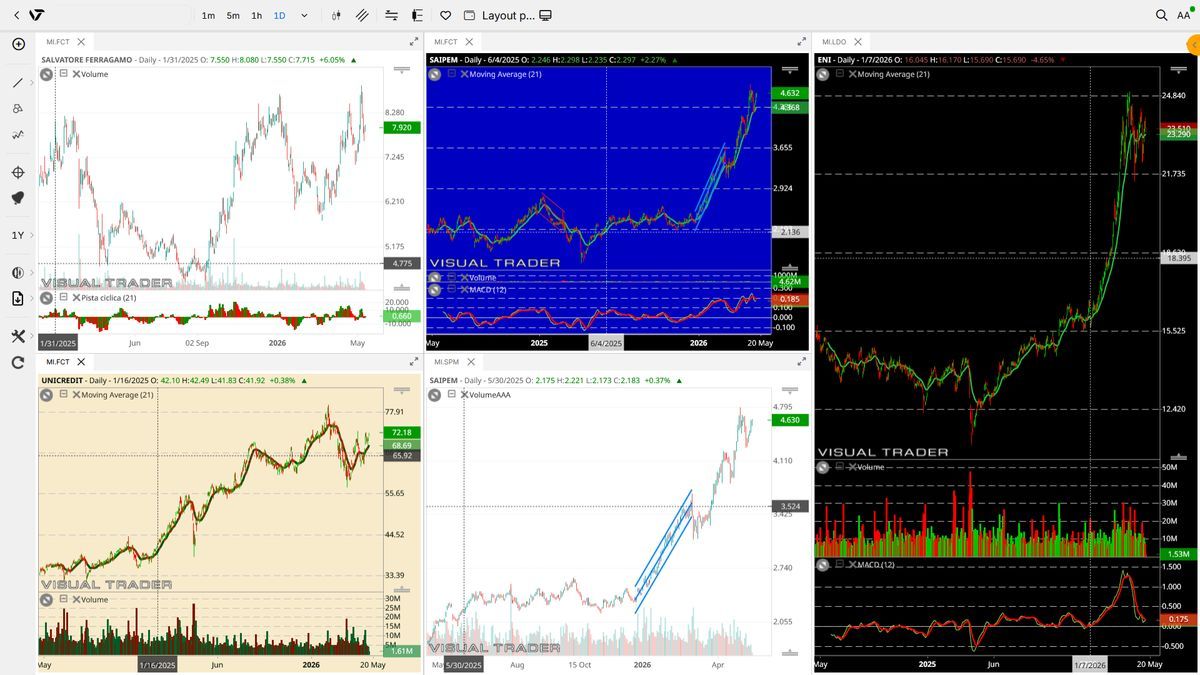Screen dimensions: 1200x675
Task: Click the green 7.920 price label on Ferragamo scale
Action: pyautogui.click(x=402, y=128)
